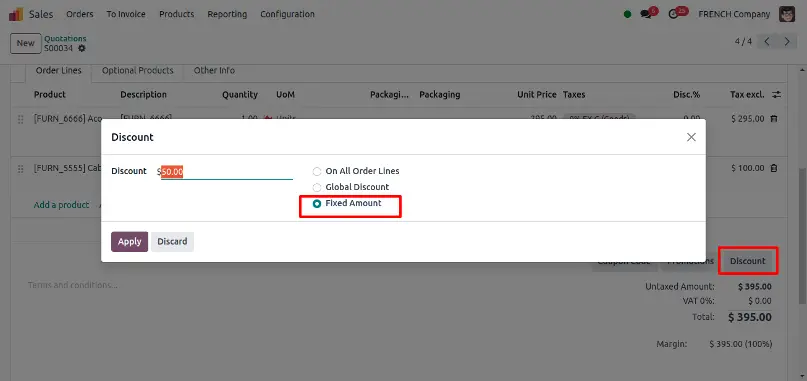This screenshot has height=381, width=807.
Task: Close the Discount dialog with X
Action: tap(691, 137)
